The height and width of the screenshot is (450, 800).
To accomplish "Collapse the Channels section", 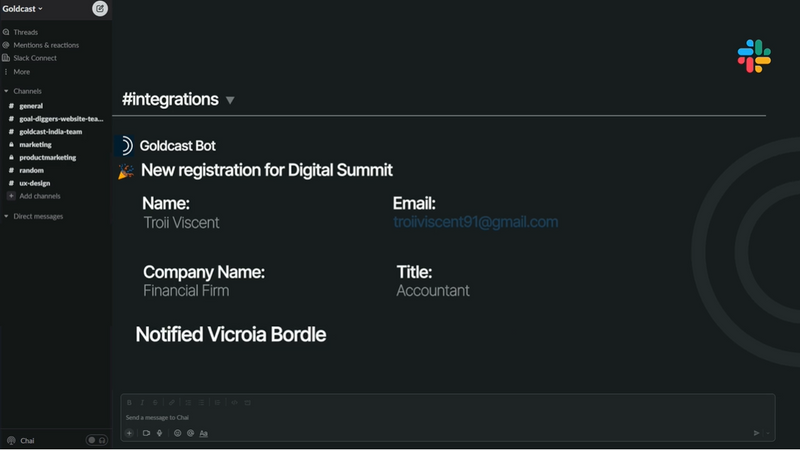I will point(7,91).
